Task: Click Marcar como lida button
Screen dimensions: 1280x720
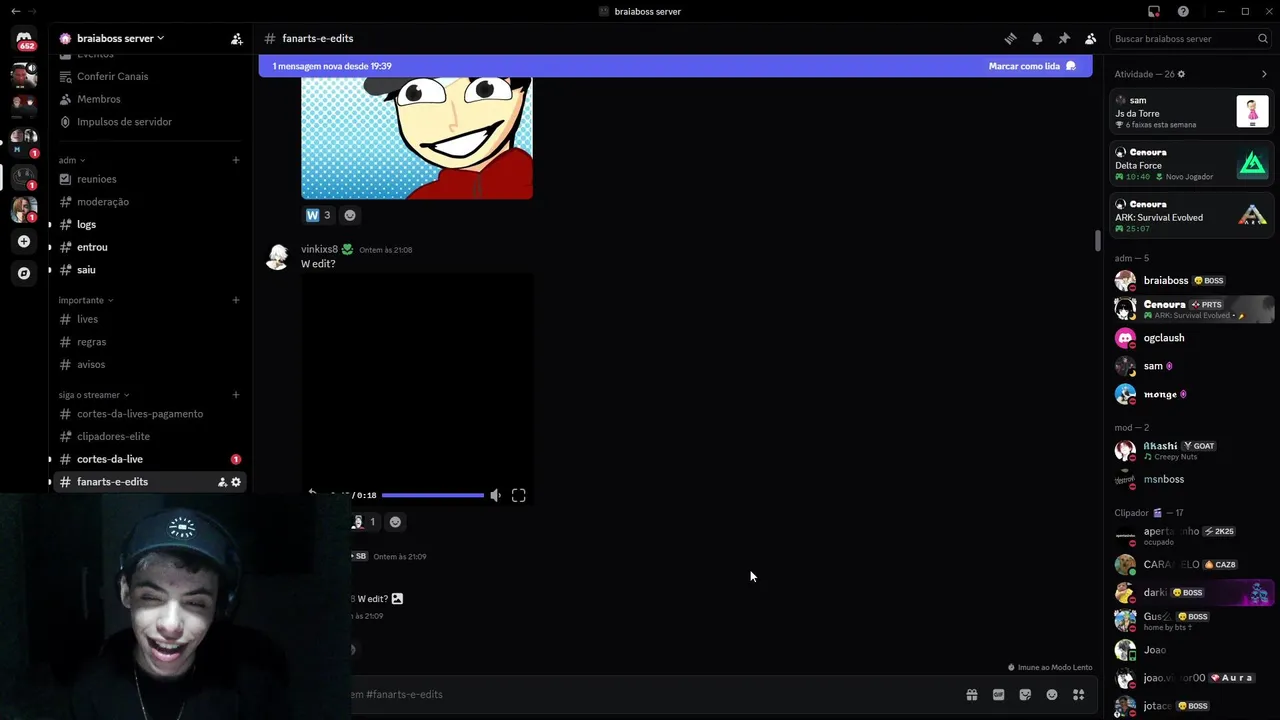Action: pos(1032,66)
